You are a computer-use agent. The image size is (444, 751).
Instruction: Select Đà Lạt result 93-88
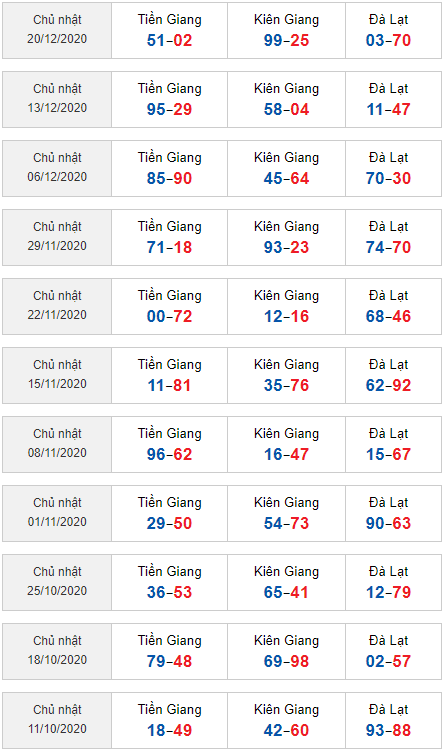(x=388, y=730)
